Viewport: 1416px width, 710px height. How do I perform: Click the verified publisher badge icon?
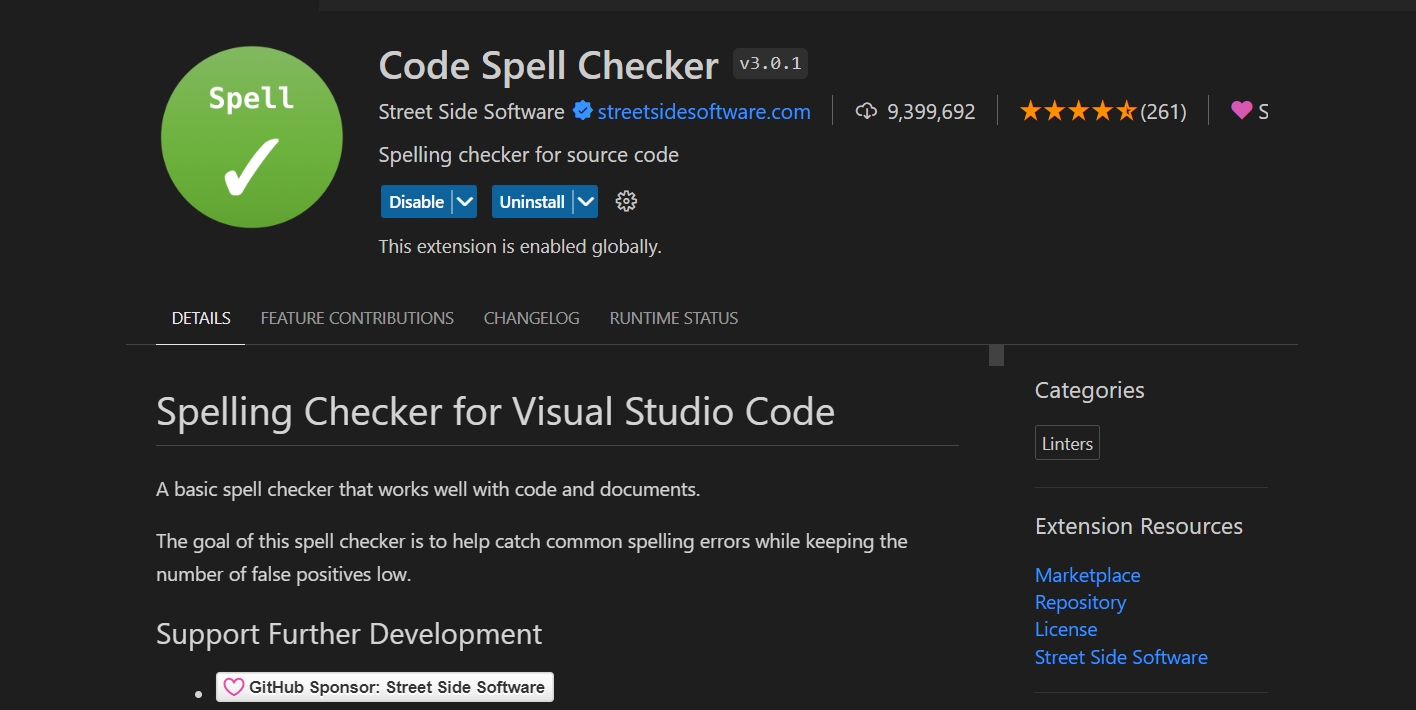[x=583, y=111]
